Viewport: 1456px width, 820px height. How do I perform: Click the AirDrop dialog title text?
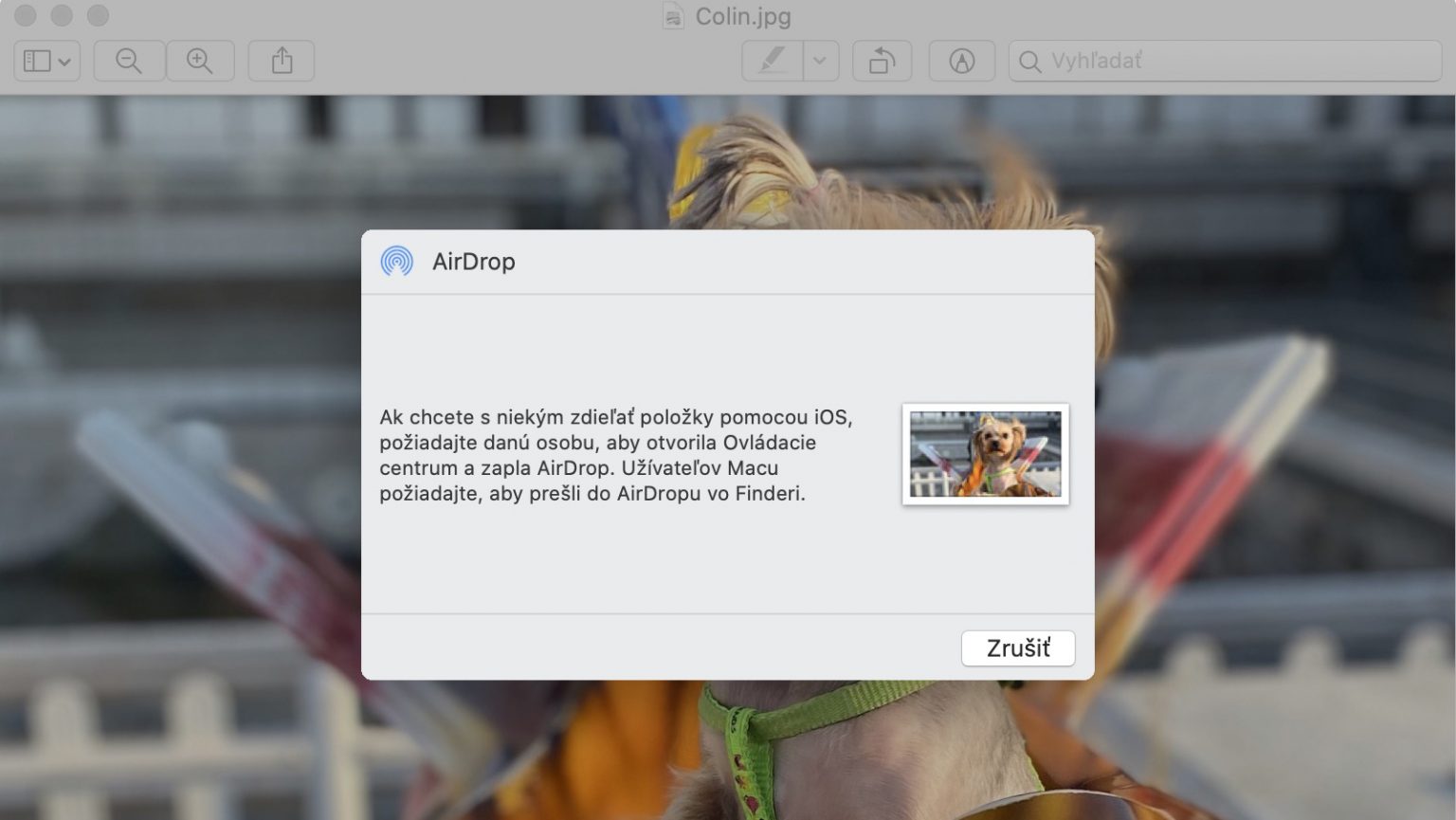474,262
